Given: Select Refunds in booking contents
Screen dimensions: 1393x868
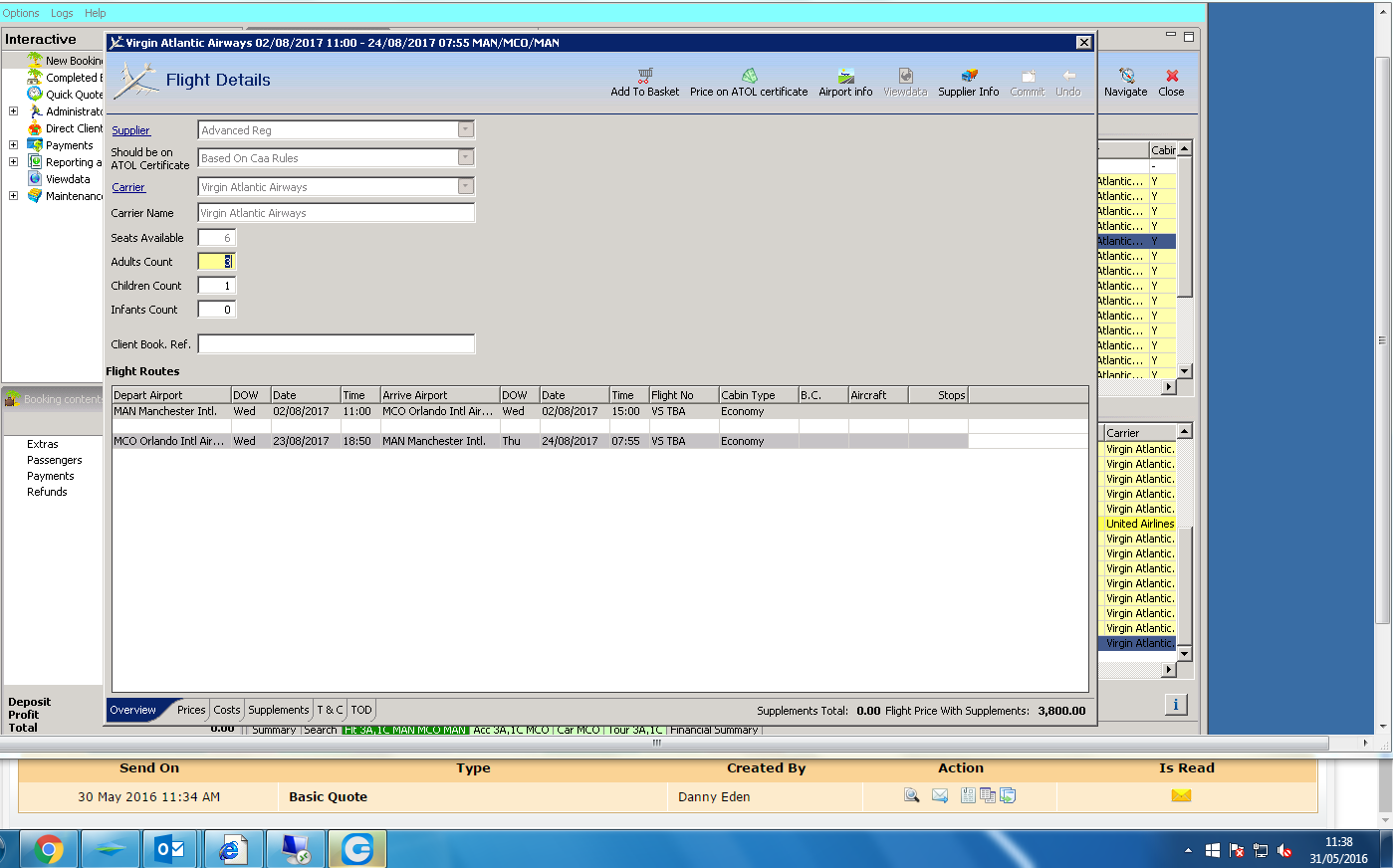Looking at the screenshot, I should (x=47, y=492).
